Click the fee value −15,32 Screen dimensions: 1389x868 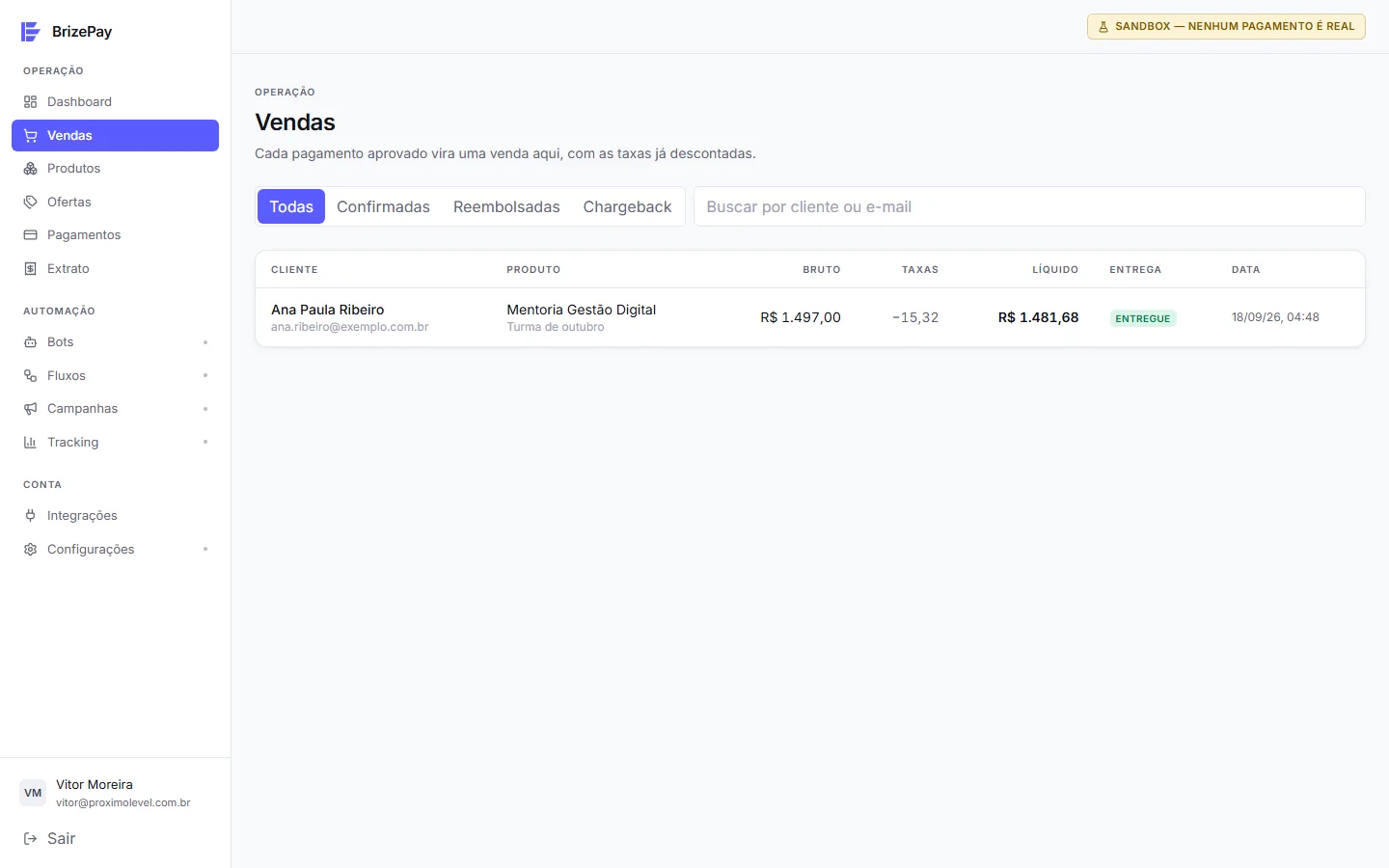point(915,317)
